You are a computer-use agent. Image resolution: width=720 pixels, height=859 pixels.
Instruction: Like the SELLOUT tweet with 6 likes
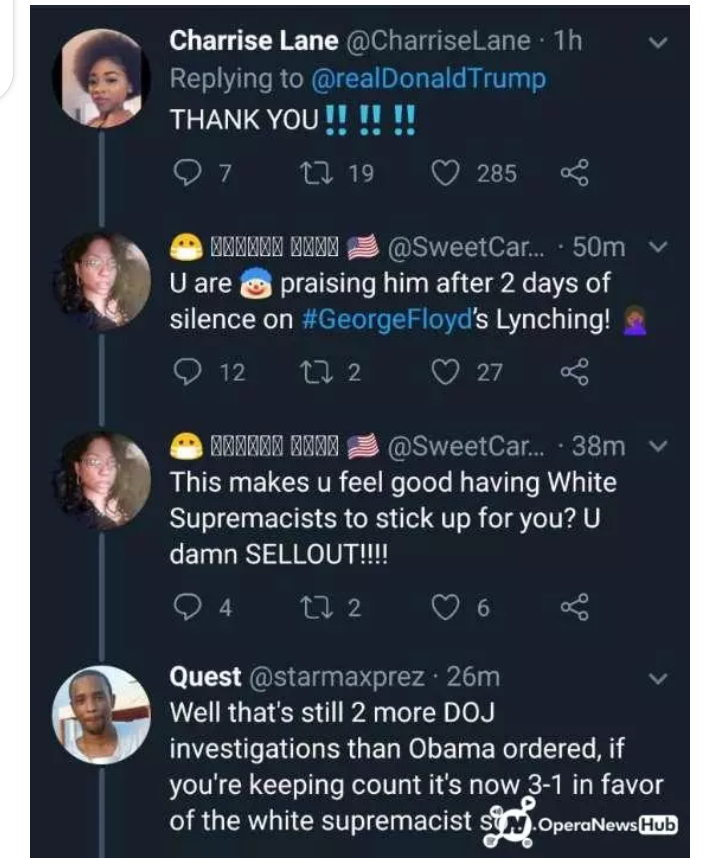pyautogui.click(x=444, y=607)
